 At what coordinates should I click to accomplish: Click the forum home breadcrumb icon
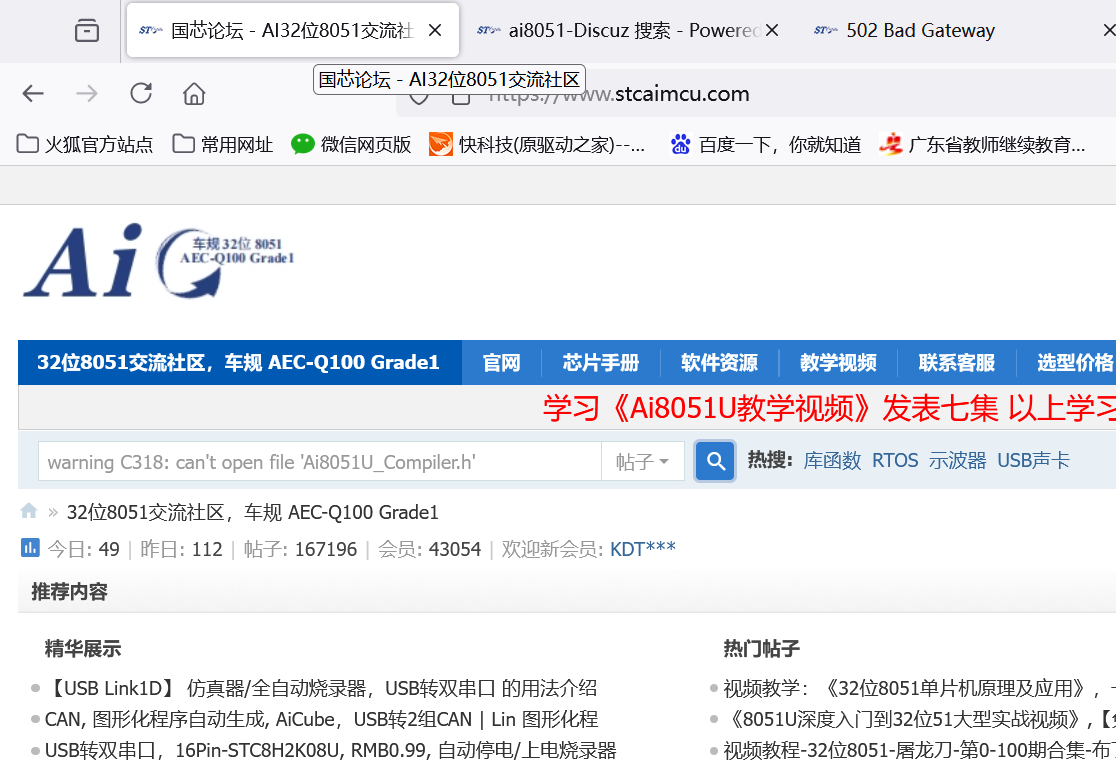click(29, 512)
